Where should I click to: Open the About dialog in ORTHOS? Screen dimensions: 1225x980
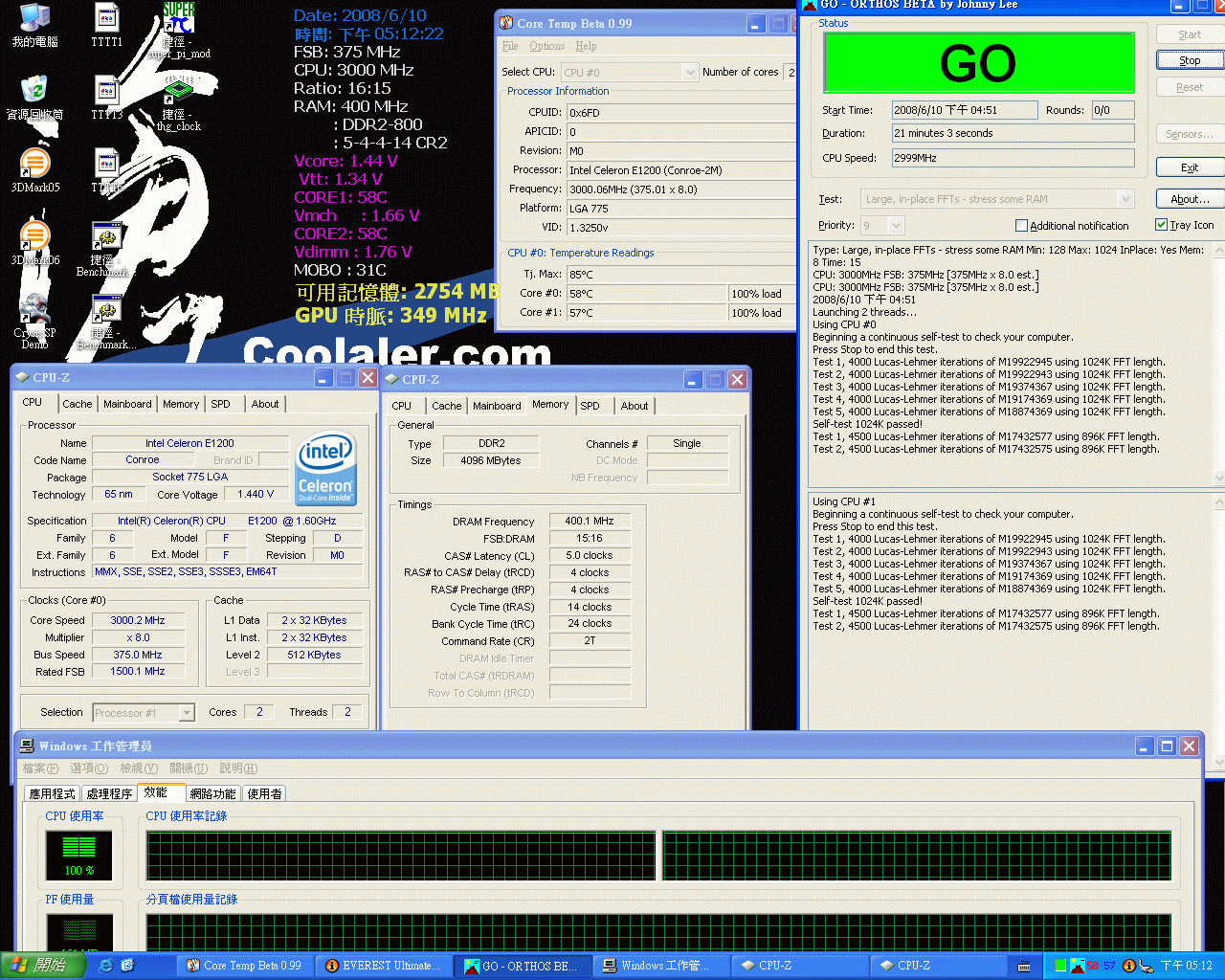(1190, 199)
